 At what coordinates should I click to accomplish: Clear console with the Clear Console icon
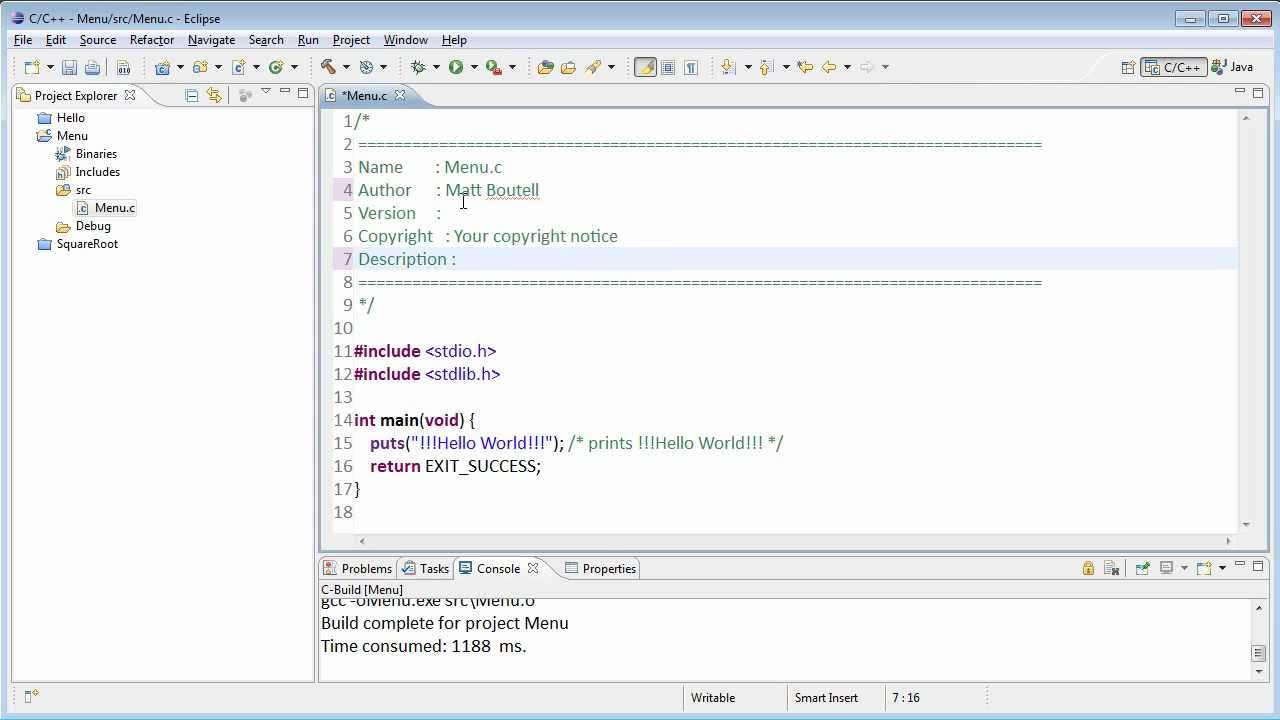(1111, 568)
